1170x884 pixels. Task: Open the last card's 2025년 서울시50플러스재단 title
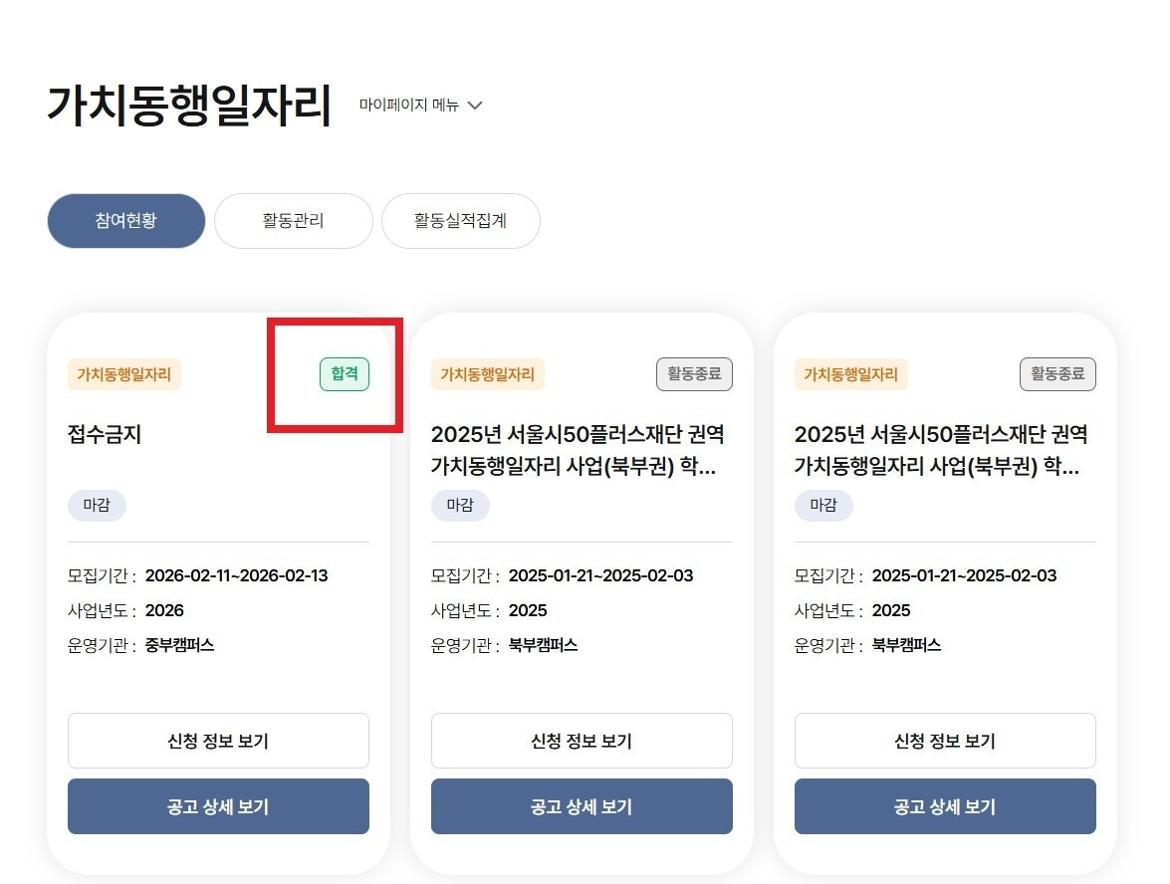tap(941, 450)
